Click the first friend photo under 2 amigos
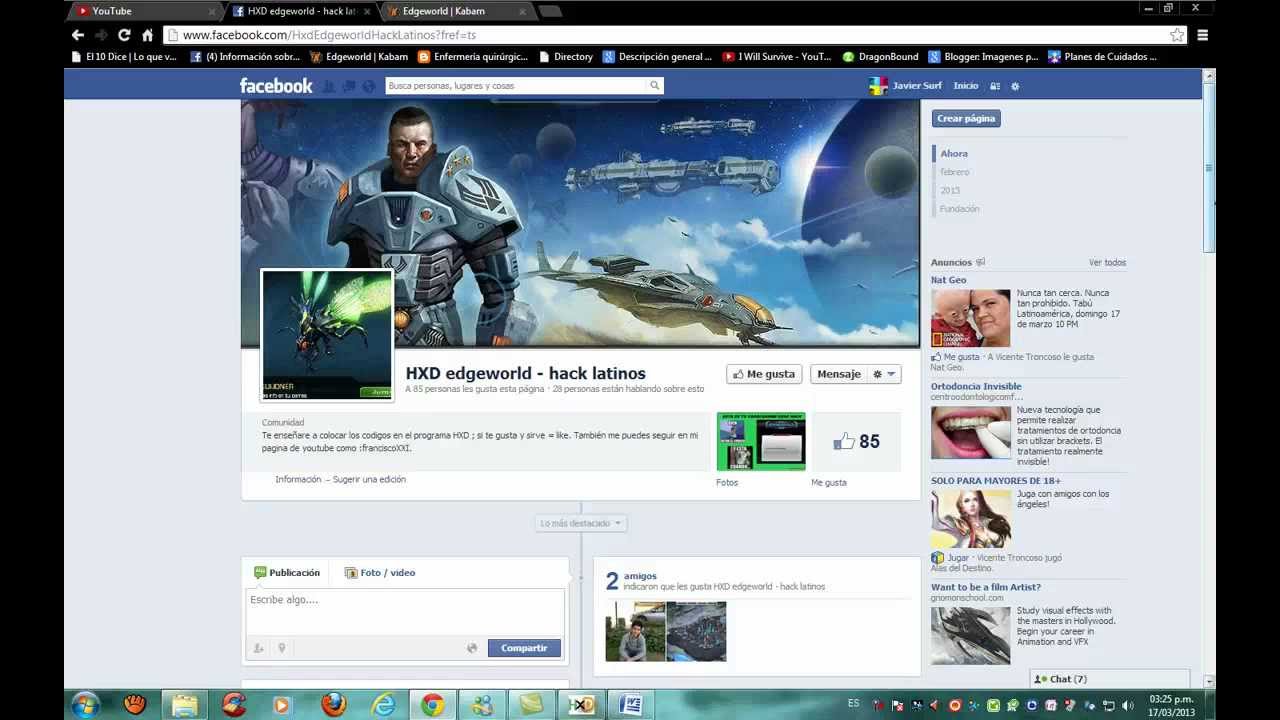This screenshot has height=720, width=1280. [x=635, y=631]
